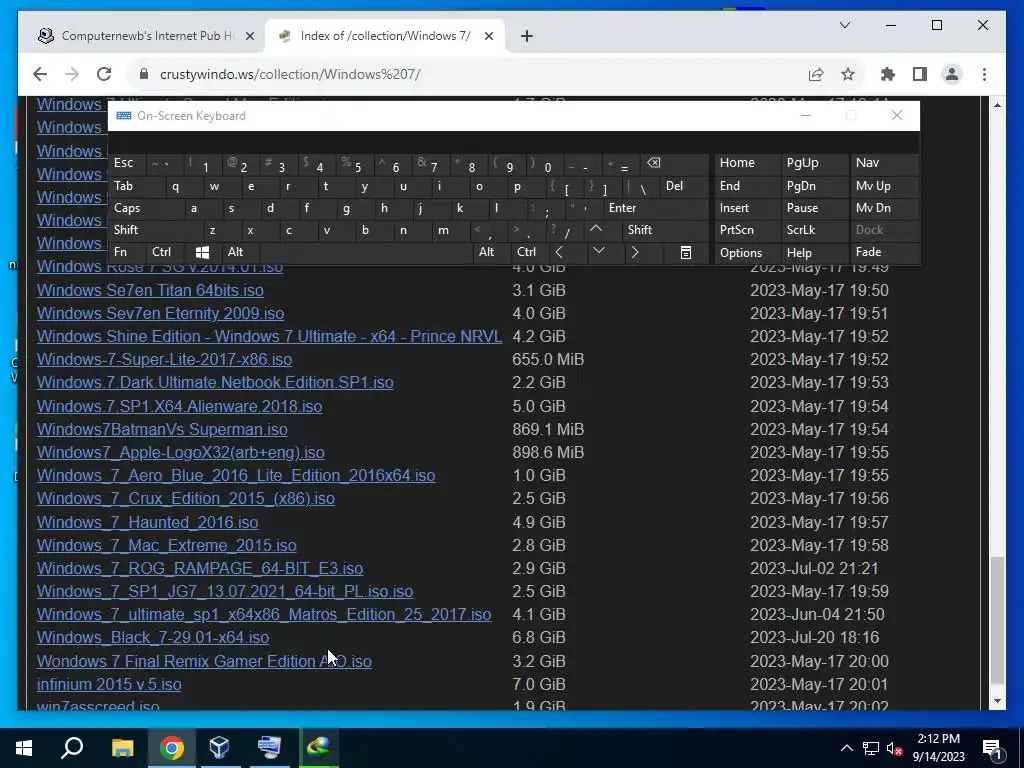
Task: Open Windows.7.SP1.X64.Alienware.2018.iso link
Action: 180,406
